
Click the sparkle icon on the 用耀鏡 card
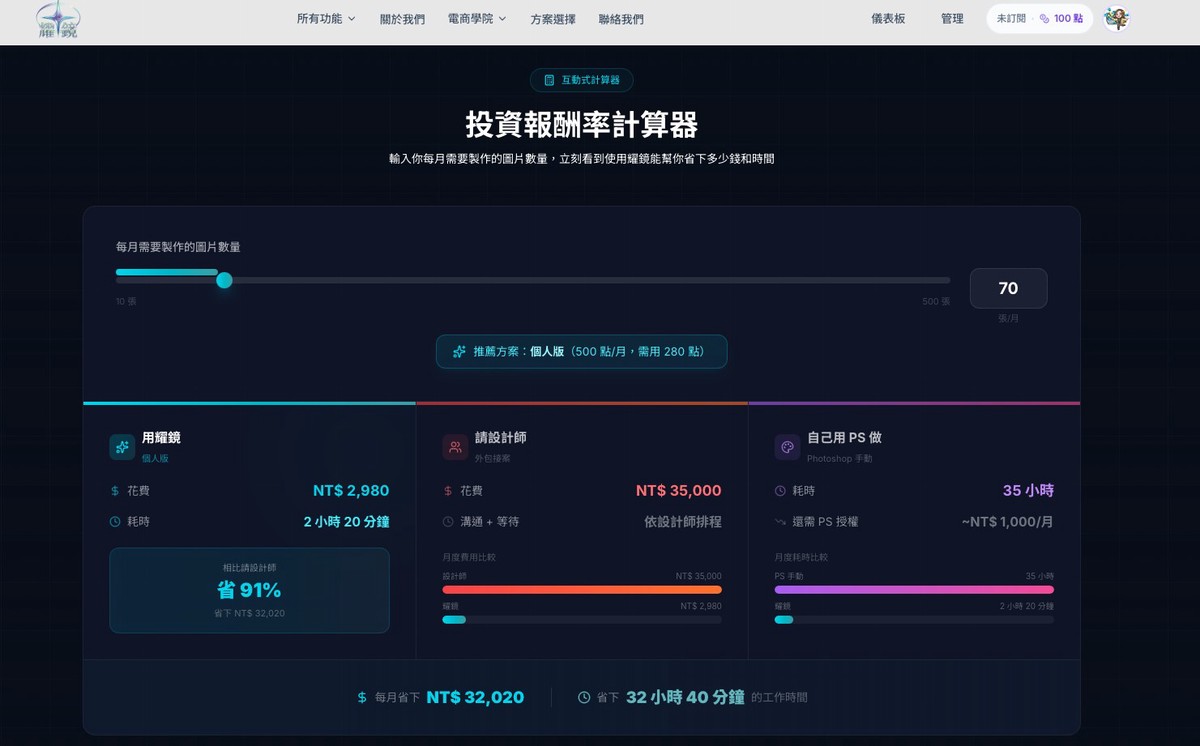[x=122, y=447]
